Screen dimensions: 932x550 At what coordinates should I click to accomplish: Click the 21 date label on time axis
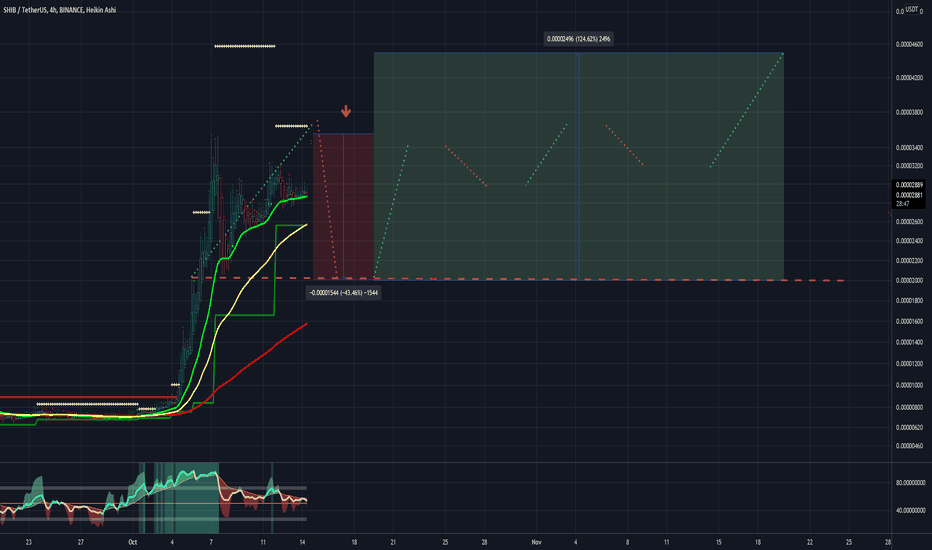pyautogui.click(x=393, y=542)
